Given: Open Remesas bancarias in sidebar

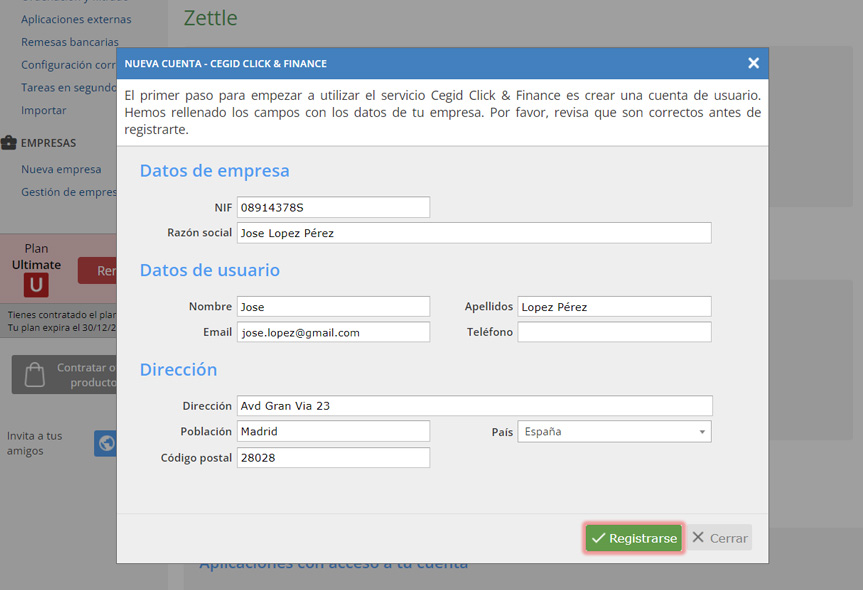Looking at the screenshot, I should [70, 42].
